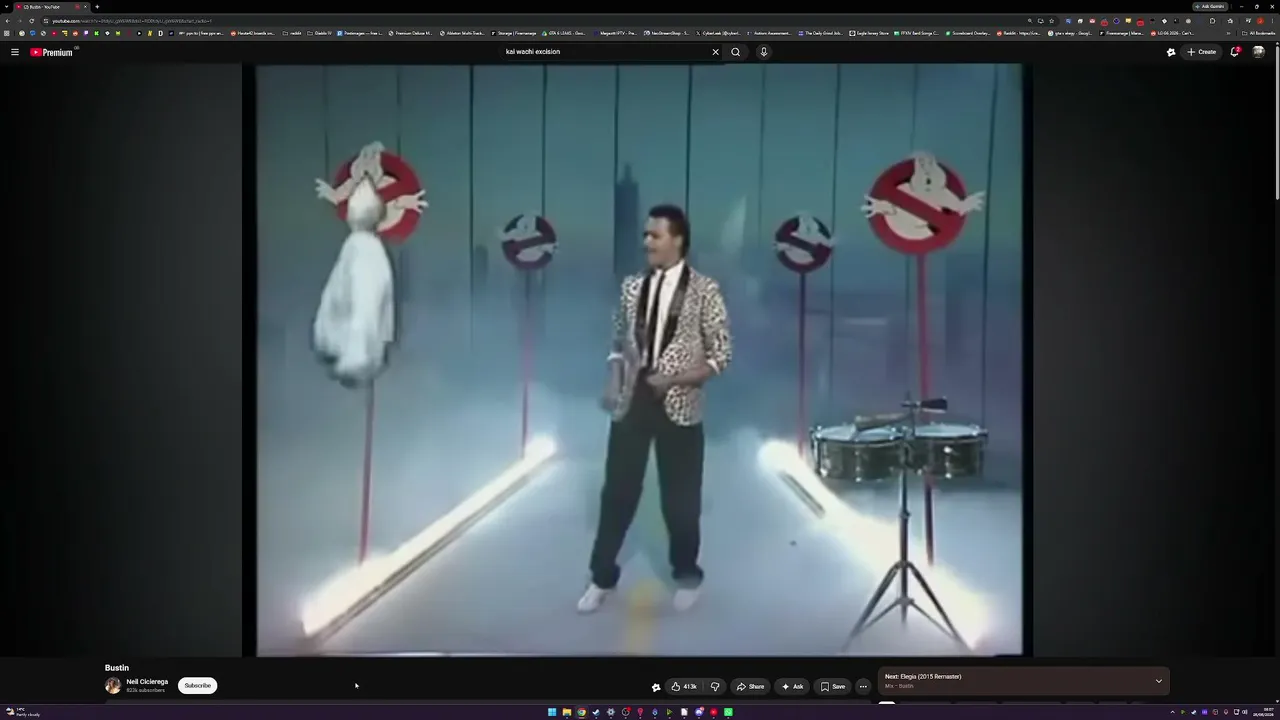Image resolution: width=1280 pixels, height=720 pixels.
Task: Click the sparkle icon left of Like
Action: (656, 687)
